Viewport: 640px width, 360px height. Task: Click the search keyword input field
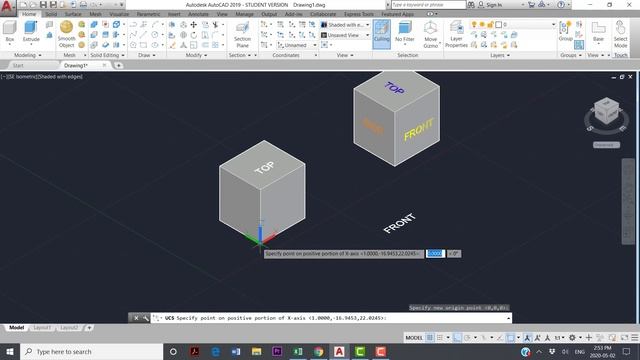click(x=428, y=5)
